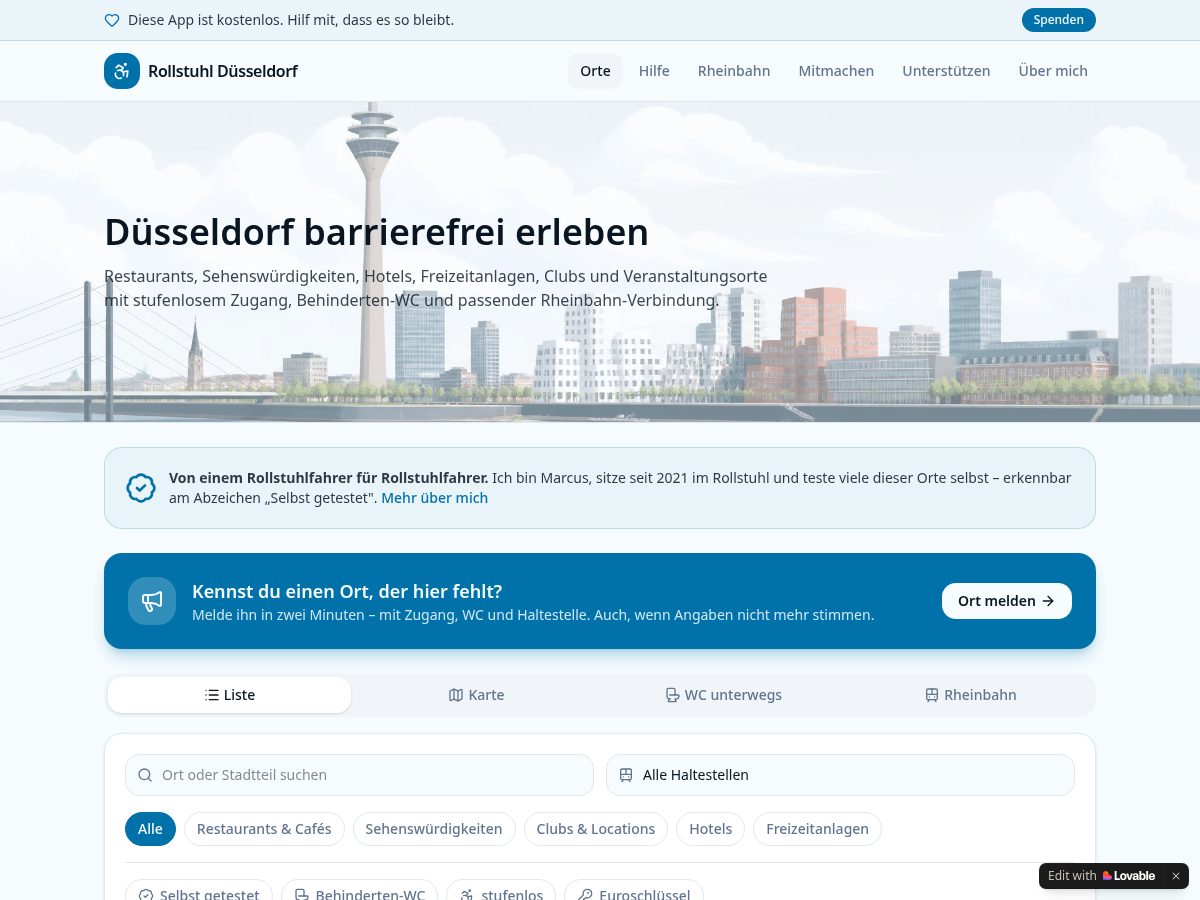Focus the Ort oder Stadtteil search field
The image size is (1200, 900).
coord(359,775)
